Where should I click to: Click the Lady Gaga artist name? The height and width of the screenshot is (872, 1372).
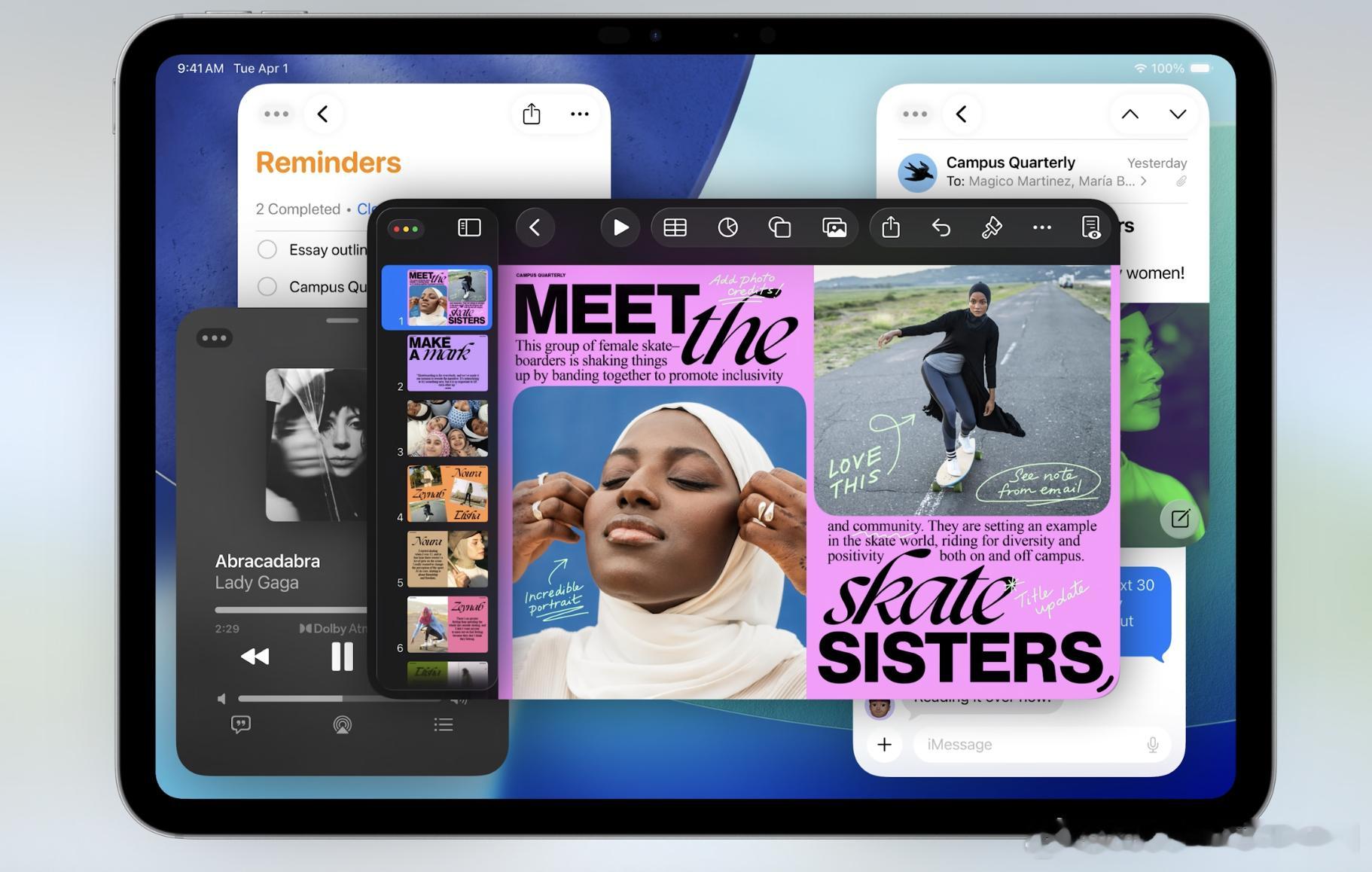point(257,583)
